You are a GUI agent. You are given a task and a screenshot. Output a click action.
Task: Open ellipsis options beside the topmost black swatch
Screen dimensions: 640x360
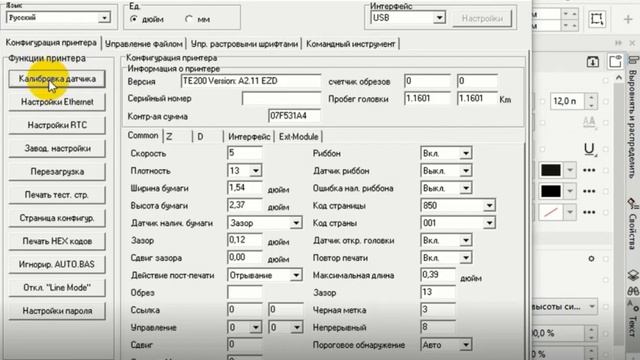pos(589,170)
